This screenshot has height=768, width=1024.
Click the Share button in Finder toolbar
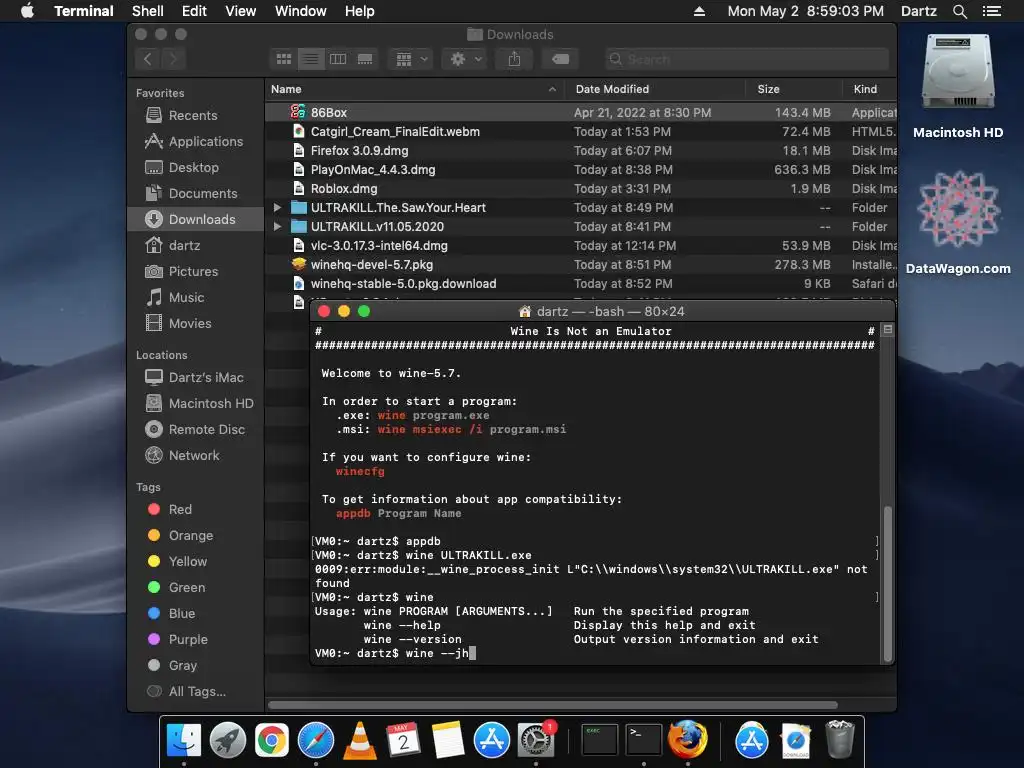(x=515, y=59)
